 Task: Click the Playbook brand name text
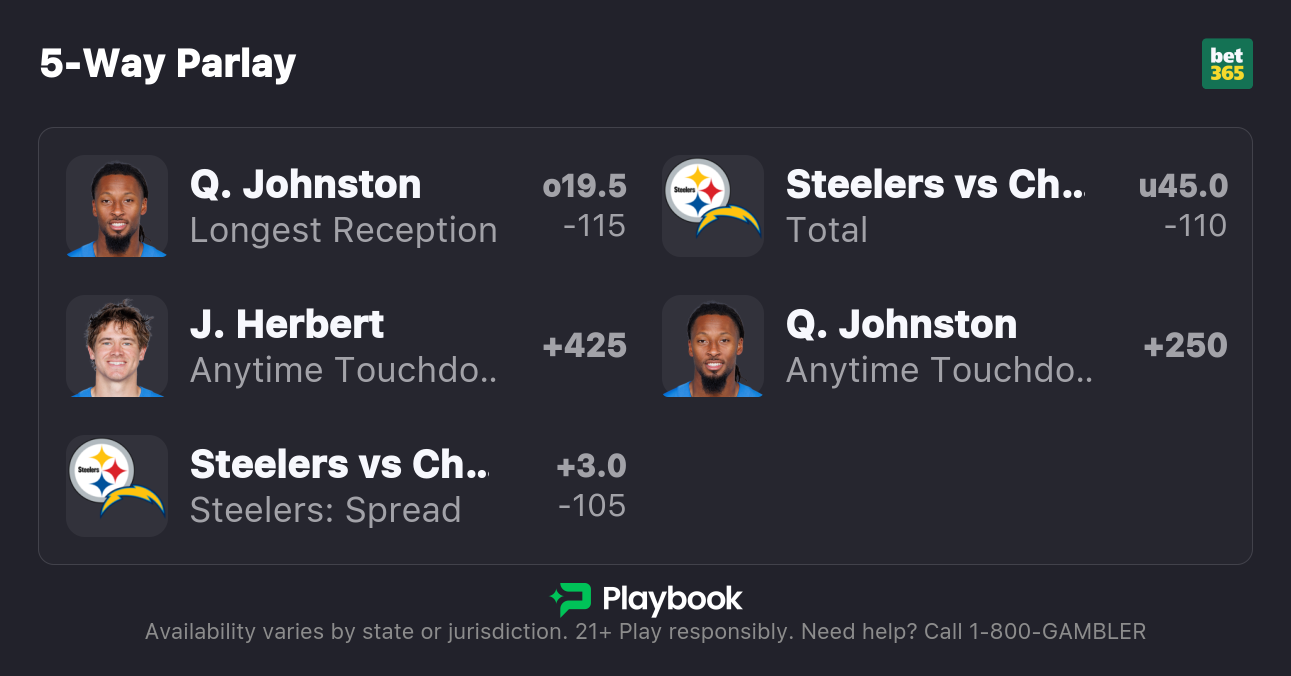(672, 599)
